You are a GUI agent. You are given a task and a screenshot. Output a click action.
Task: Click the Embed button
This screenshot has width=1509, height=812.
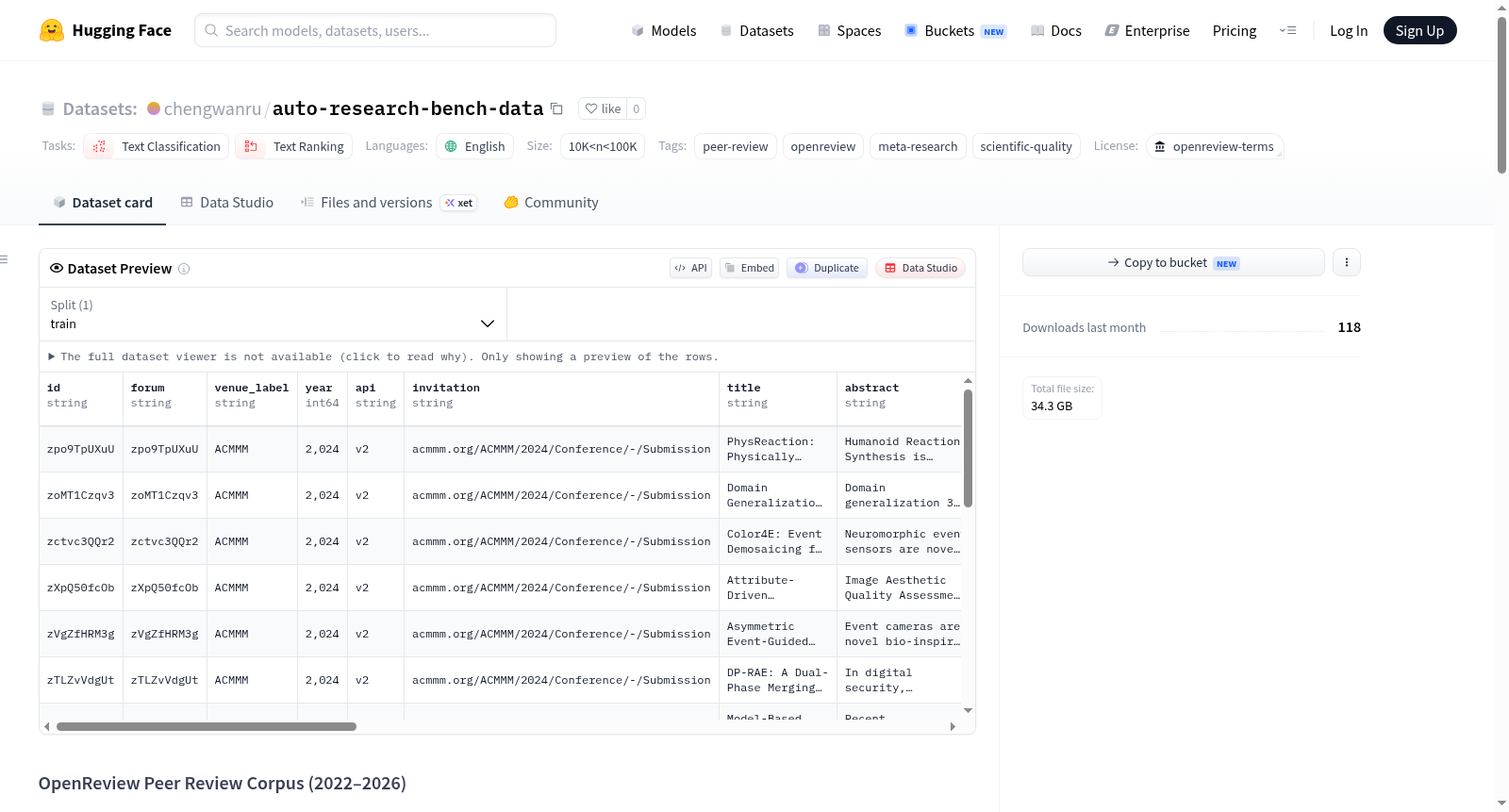click(x=750, y=268)
